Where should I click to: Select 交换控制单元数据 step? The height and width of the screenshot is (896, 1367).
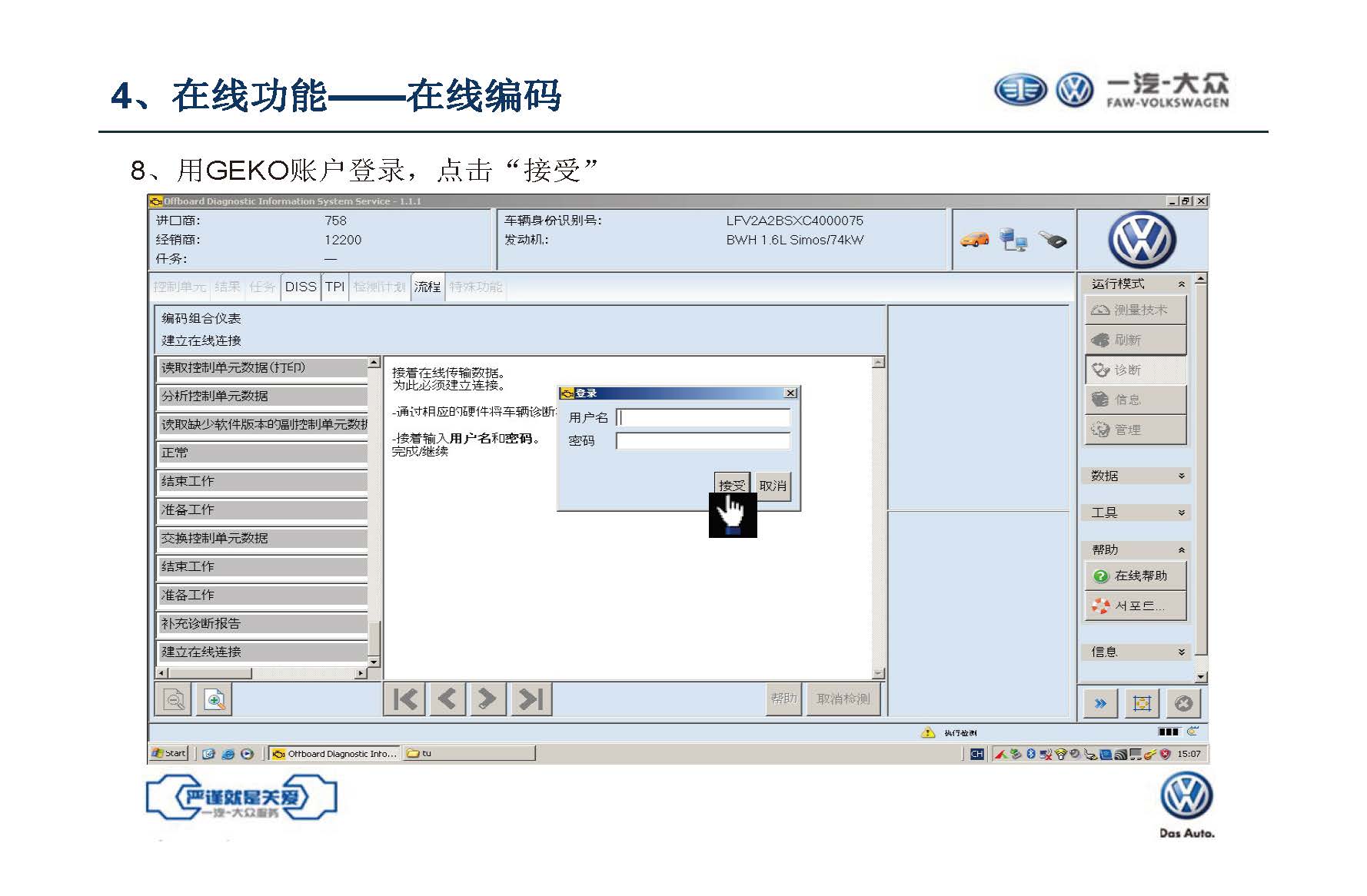coord(262,539)
